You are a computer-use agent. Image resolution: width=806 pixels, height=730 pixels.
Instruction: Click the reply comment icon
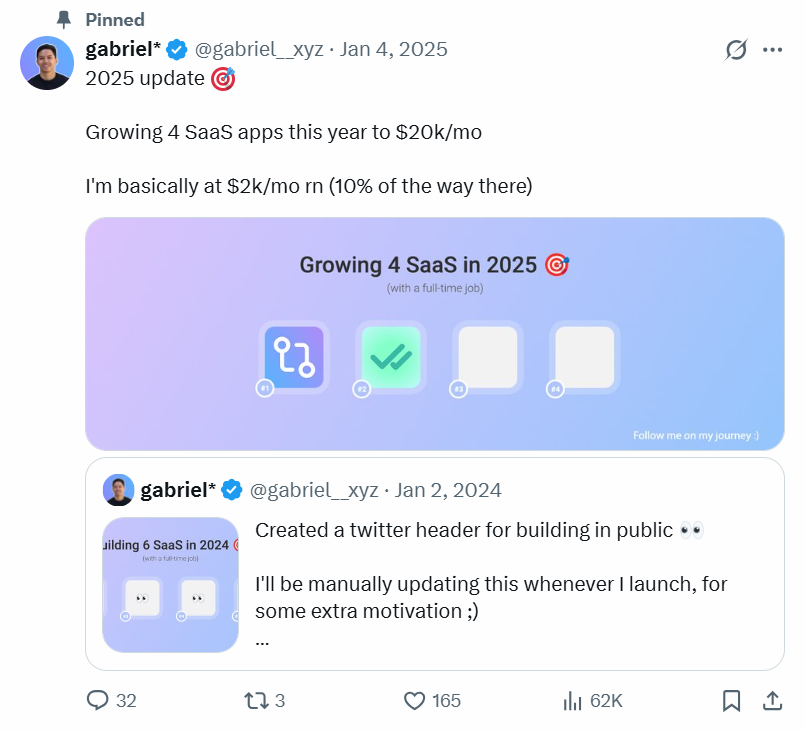tap(98, 701)
